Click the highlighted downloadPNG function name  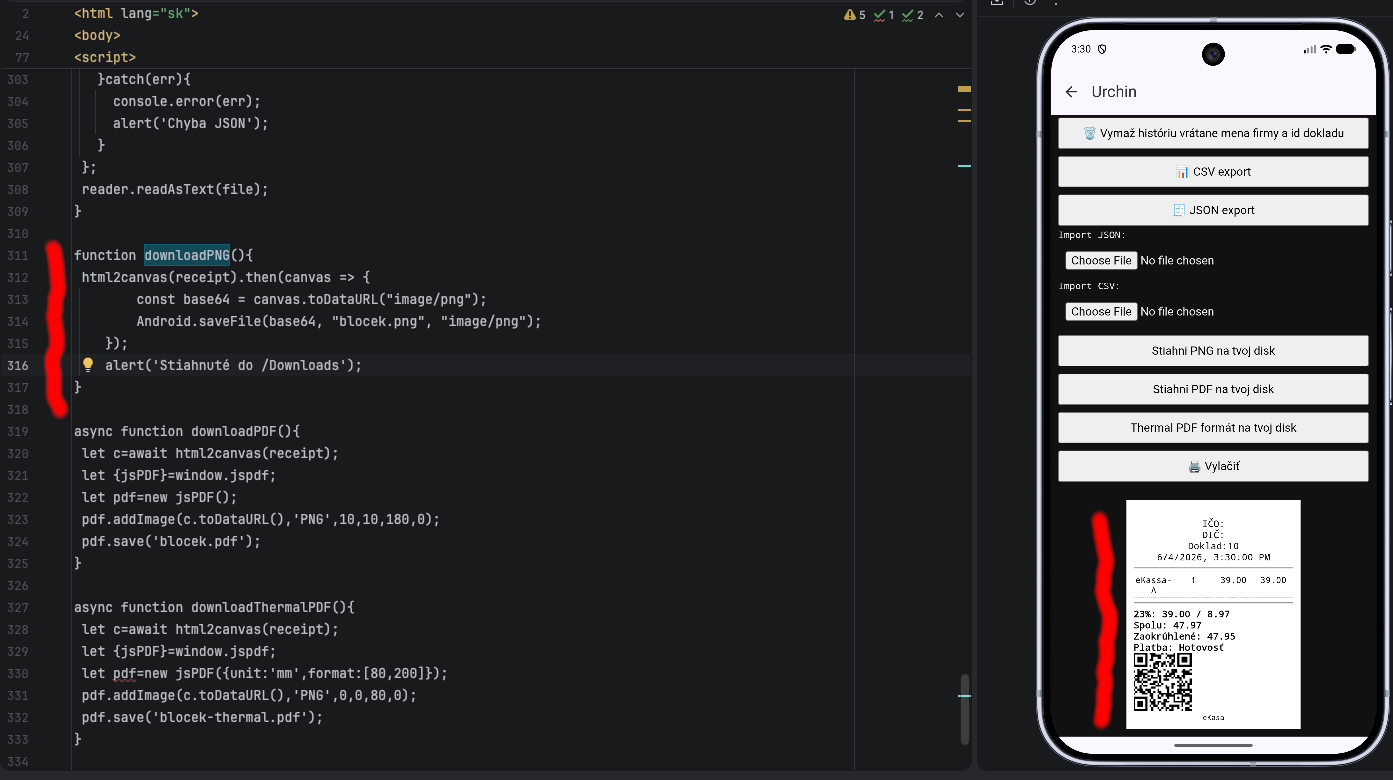tap(187, 255)
